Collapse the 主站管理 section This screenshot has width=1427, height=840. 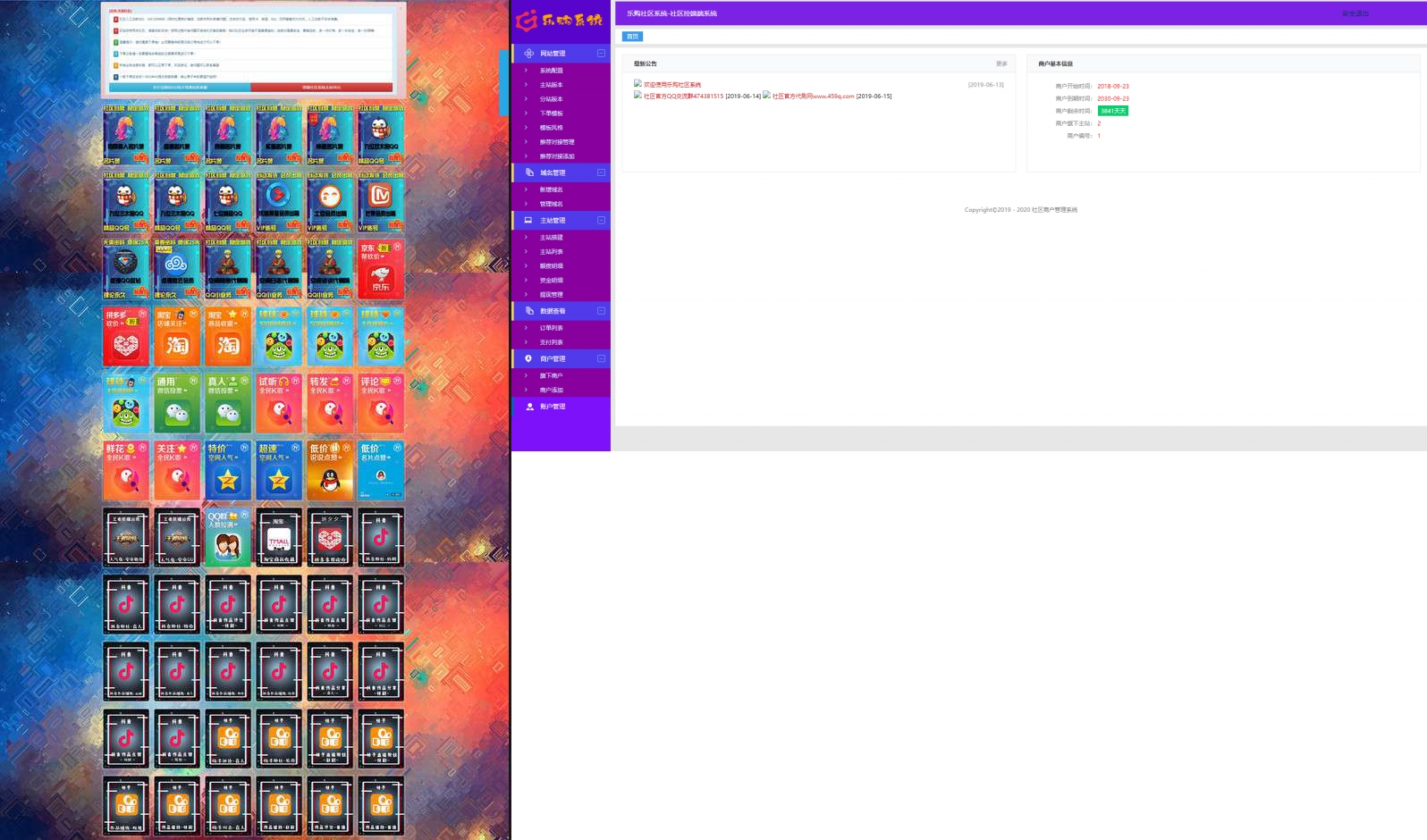click(601, 221)
